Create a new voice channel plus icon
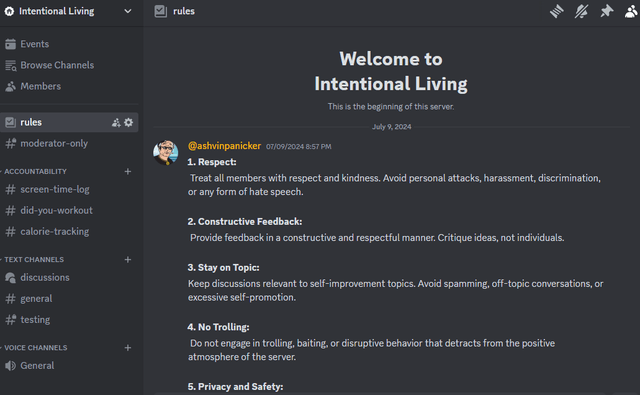The width and height of the screenshot is (640, 395). point(128,348)
